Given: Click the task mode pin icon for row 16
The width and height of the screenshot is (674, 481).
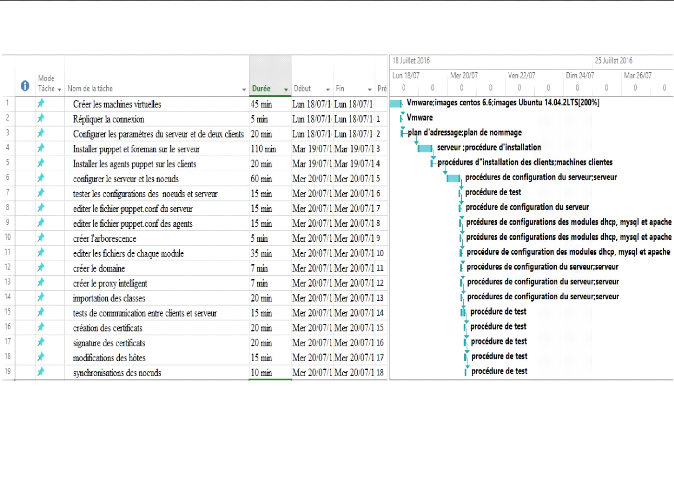Looking at the screenshot, I should 41,328.
